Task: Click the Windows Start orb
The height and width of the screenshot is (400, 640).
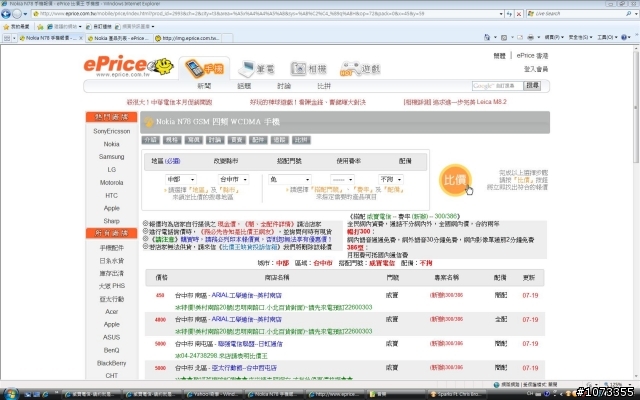Action: [10, 394]
